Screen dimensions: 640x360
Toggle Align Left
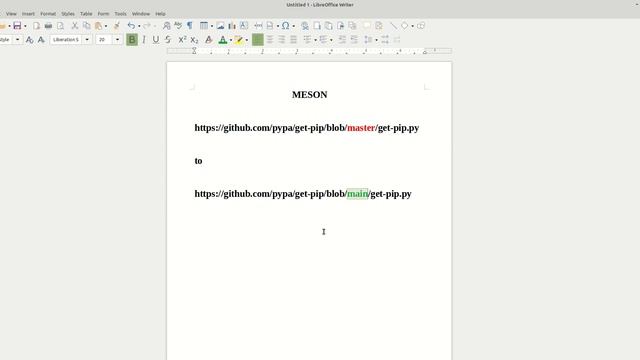[x=258, y=40]
